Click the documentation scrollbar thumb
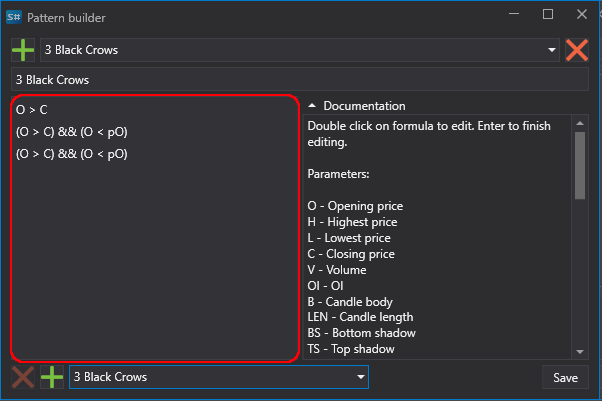This screenshot has height=401, width=602. coord(580,166)
